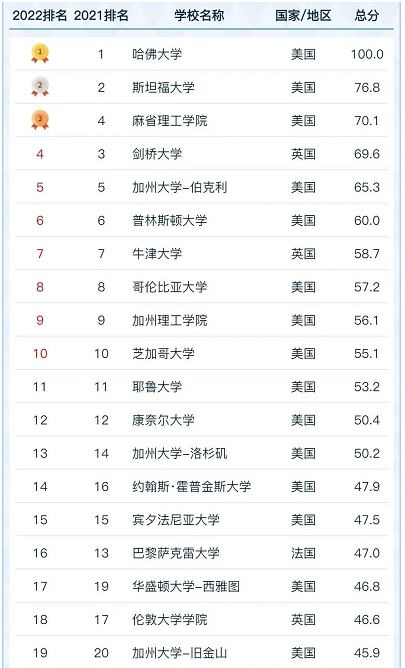Open the 约翰斯·霍普金斯大学 link

pos(192,486)
